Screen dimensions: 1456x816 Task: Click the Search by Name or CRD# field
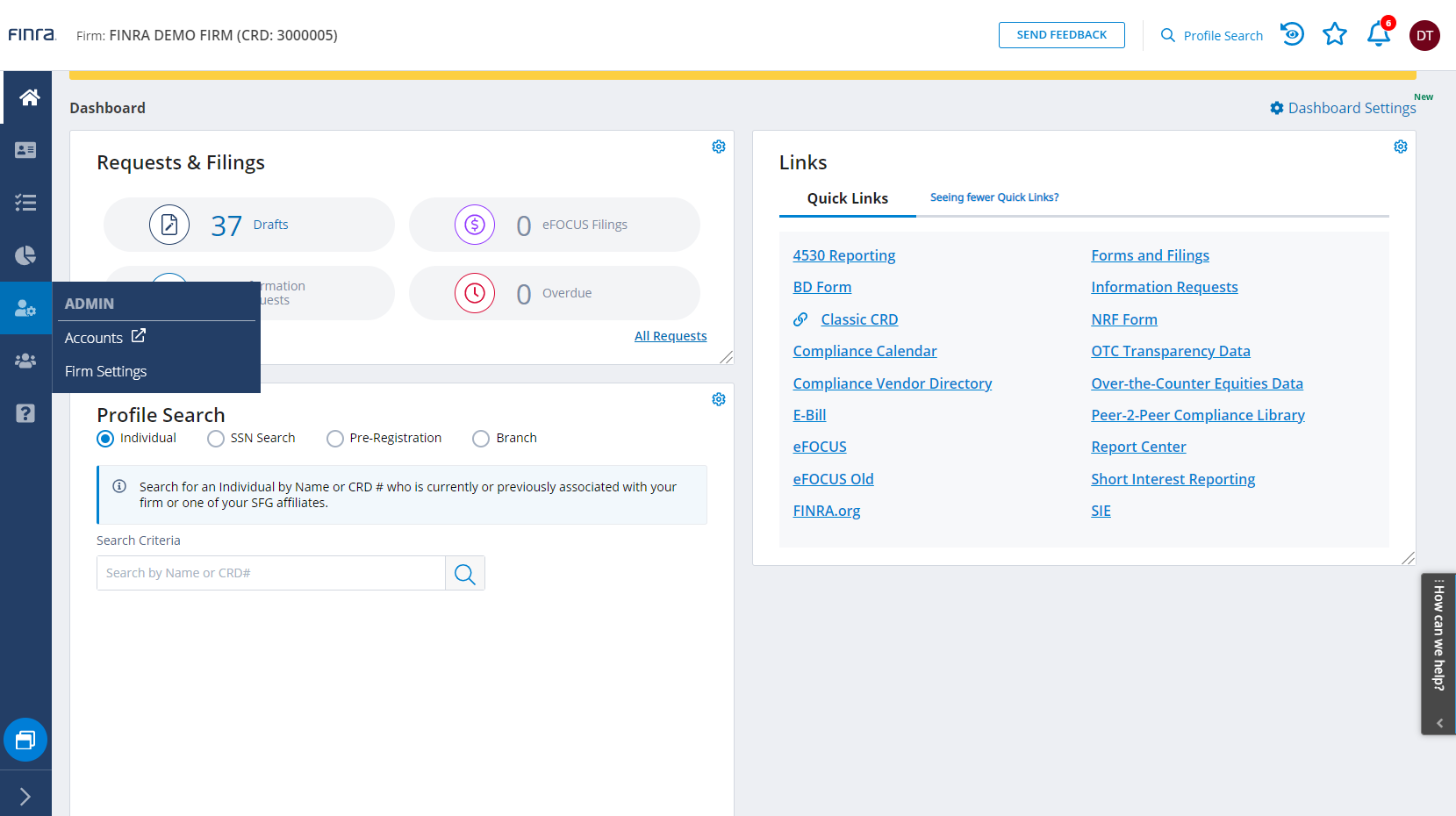tap(270, 574)
